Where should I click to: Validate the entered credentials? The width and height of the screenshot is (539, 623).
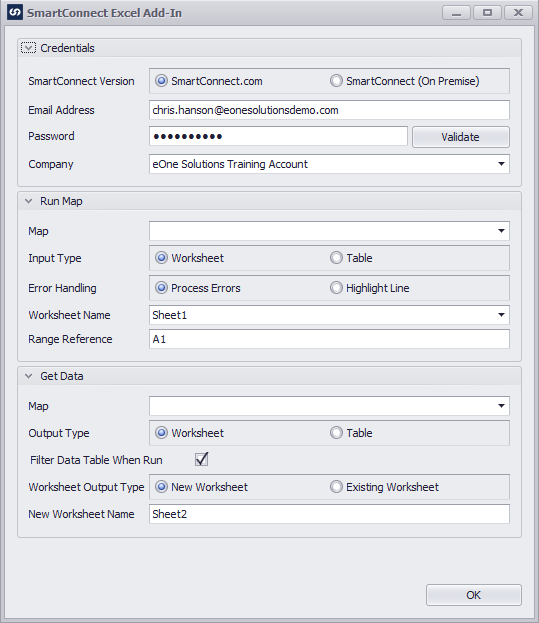pyautogui.click(x=461, y=137)
